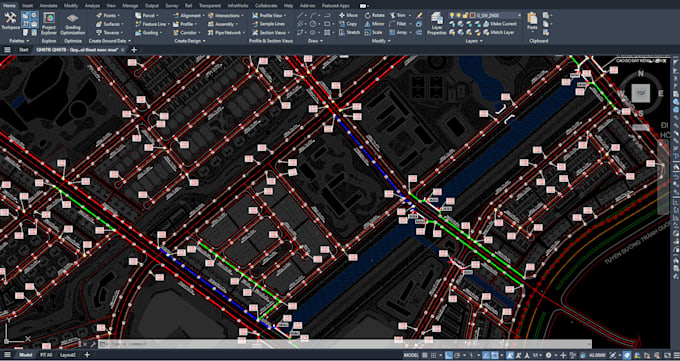Open the Add-ins ribbon tab
Viewport: 680px width, 361px height.
[x=307, y=6]
